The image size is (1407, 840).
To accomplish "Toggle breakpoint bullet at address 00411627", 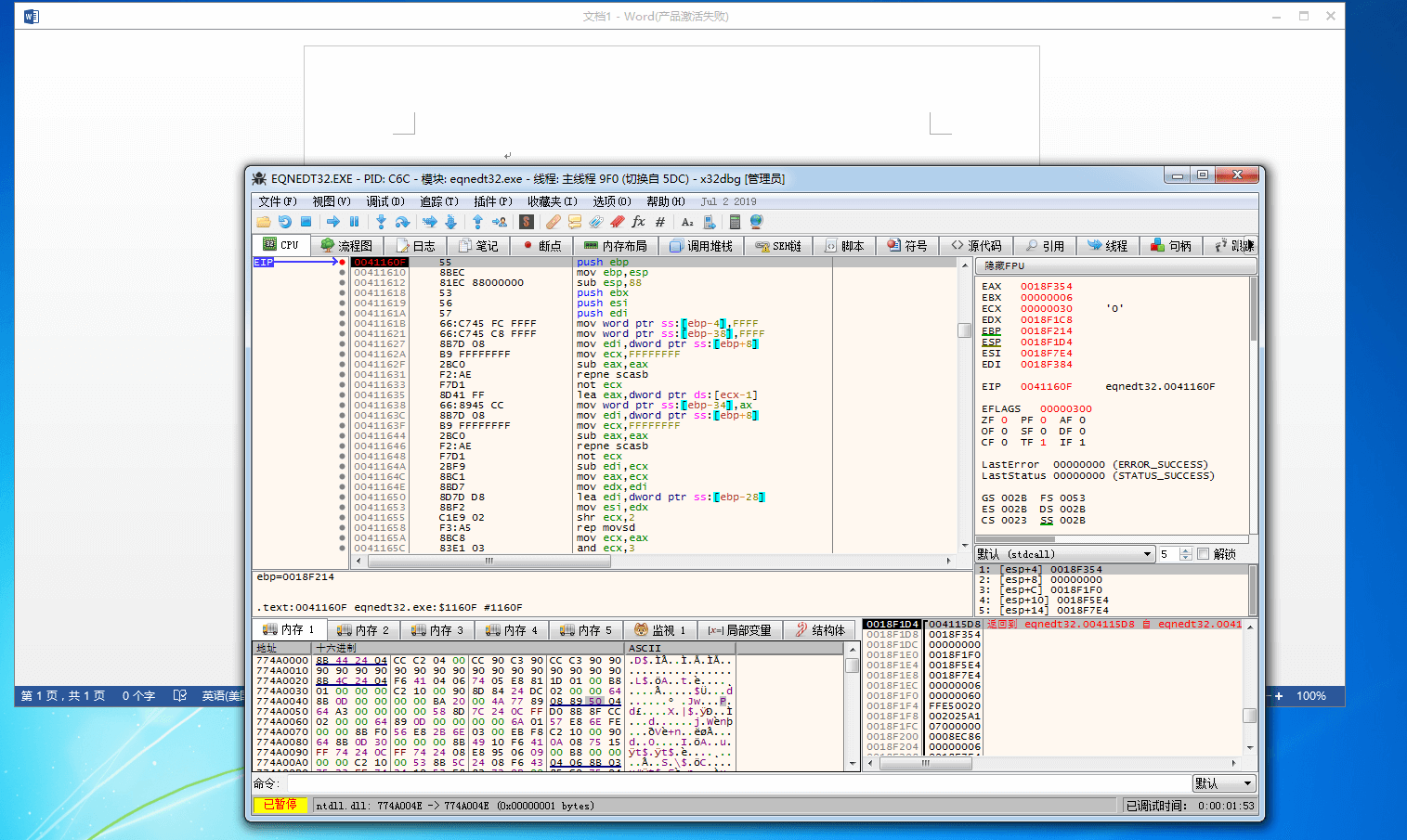I will 342,344.
